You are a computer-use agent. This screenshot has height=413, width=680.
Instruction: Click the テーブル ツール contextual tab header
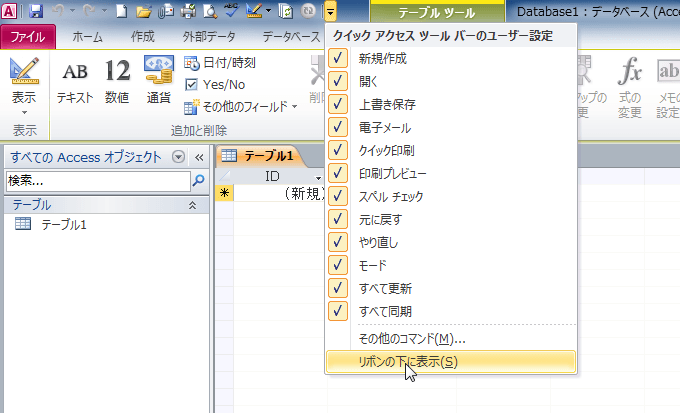437,13
